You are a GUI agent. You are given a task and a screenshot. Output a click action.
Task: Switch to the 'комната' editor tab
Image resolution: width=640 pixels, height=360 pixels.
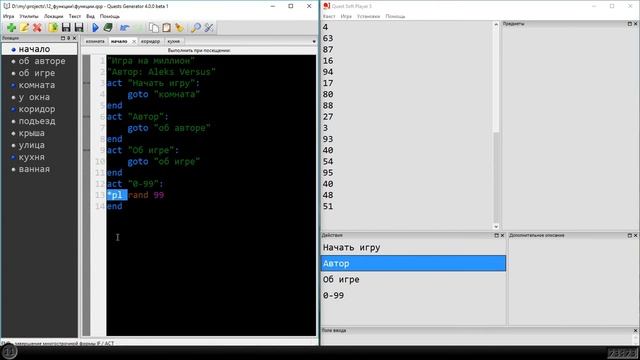[95, 42]
